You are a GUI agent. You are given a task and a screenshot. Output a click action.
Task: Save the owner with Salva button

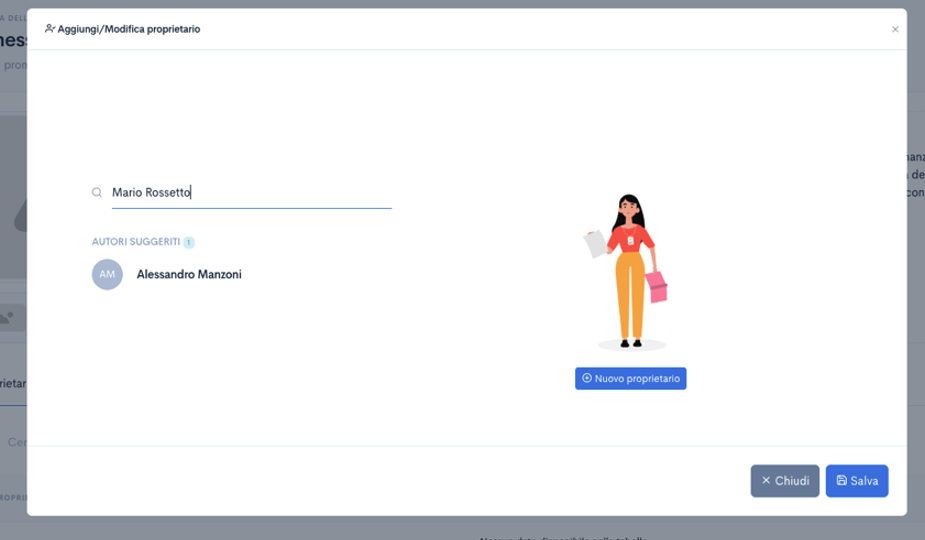857,481
